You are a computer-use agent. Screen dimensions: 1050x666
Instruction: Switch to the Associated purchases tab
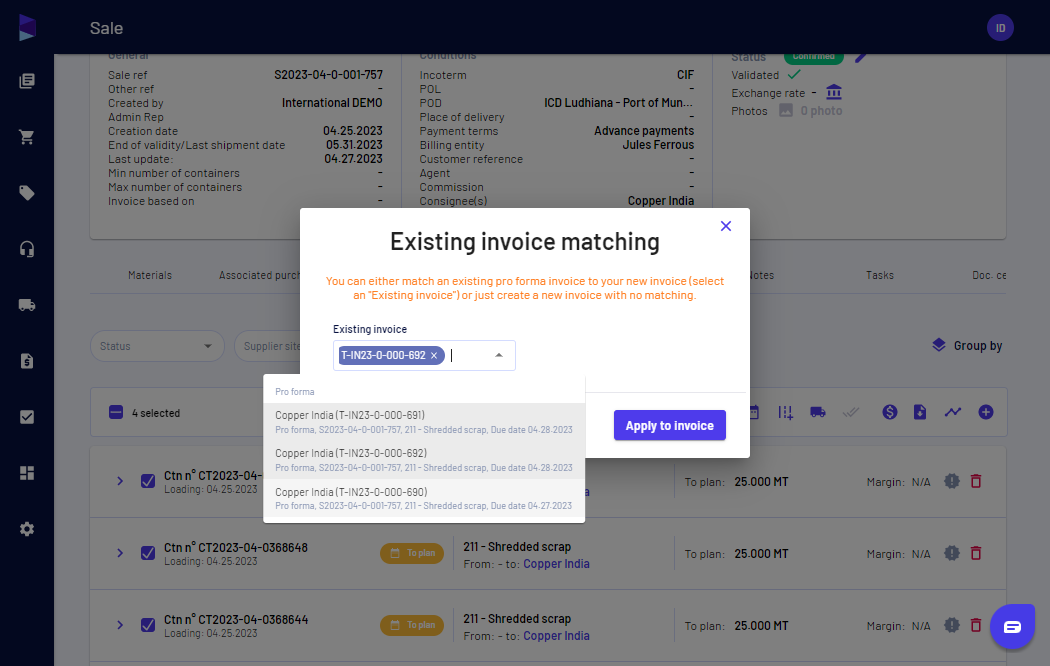pos(259,275)
